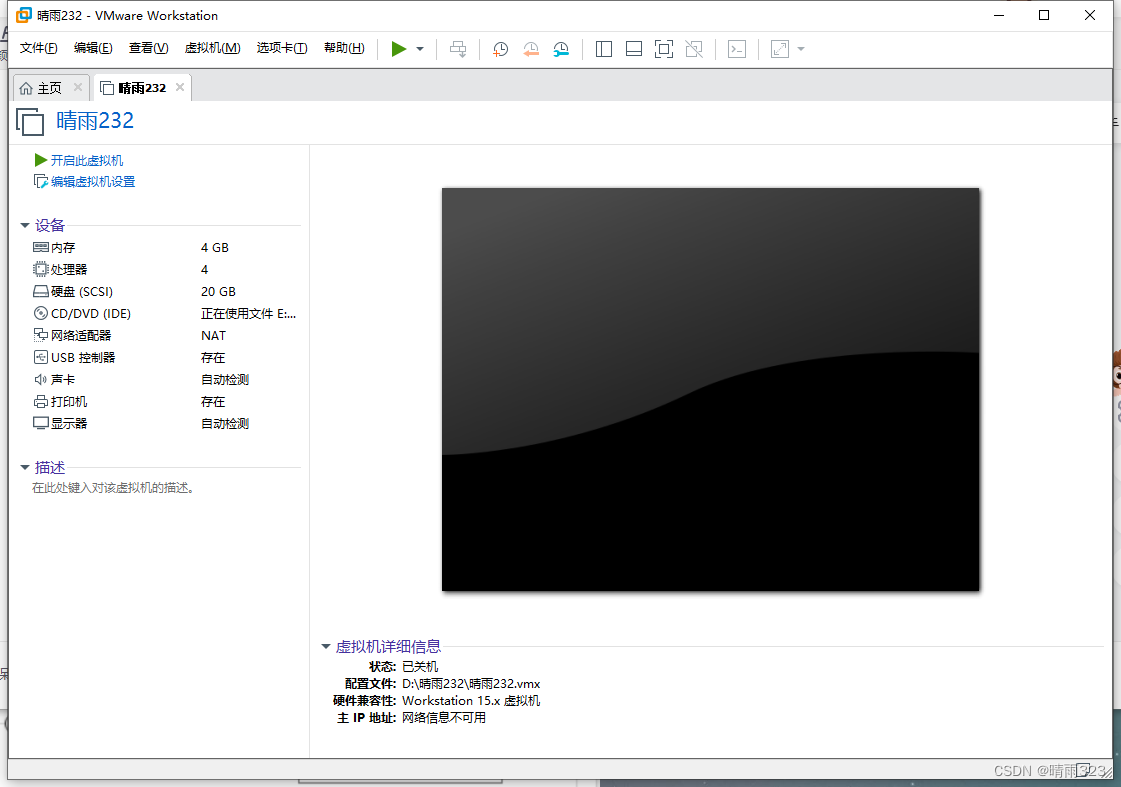1121x787 pixels.
Task: Toggle the thumbnail bar view icon
Action: pos(633,49)
